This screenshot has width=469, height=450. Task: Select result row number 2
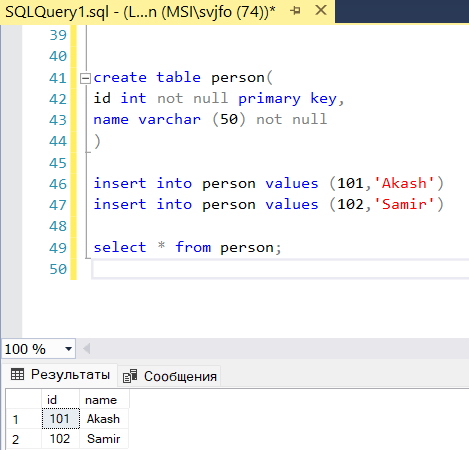(x=24, y=439)
